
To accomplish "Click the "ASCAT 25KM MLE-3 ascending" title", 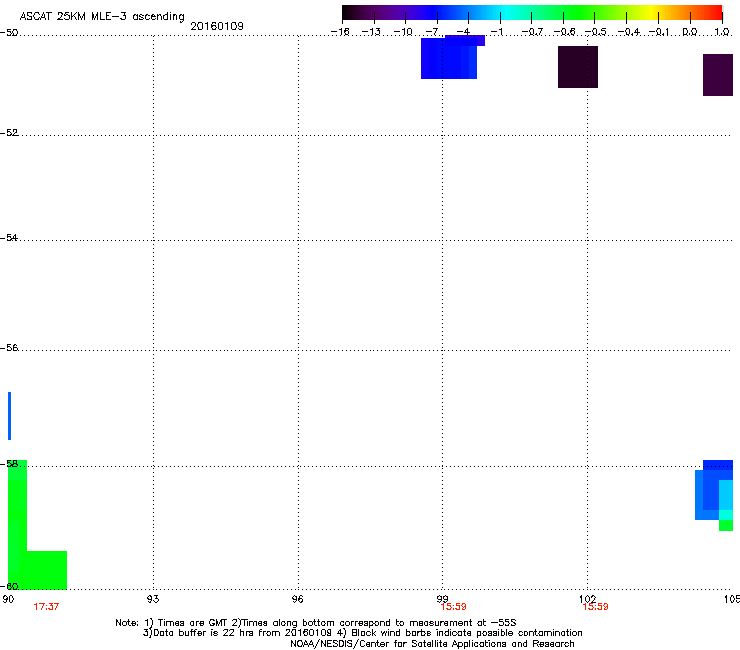I will click(x=102, y=17).
